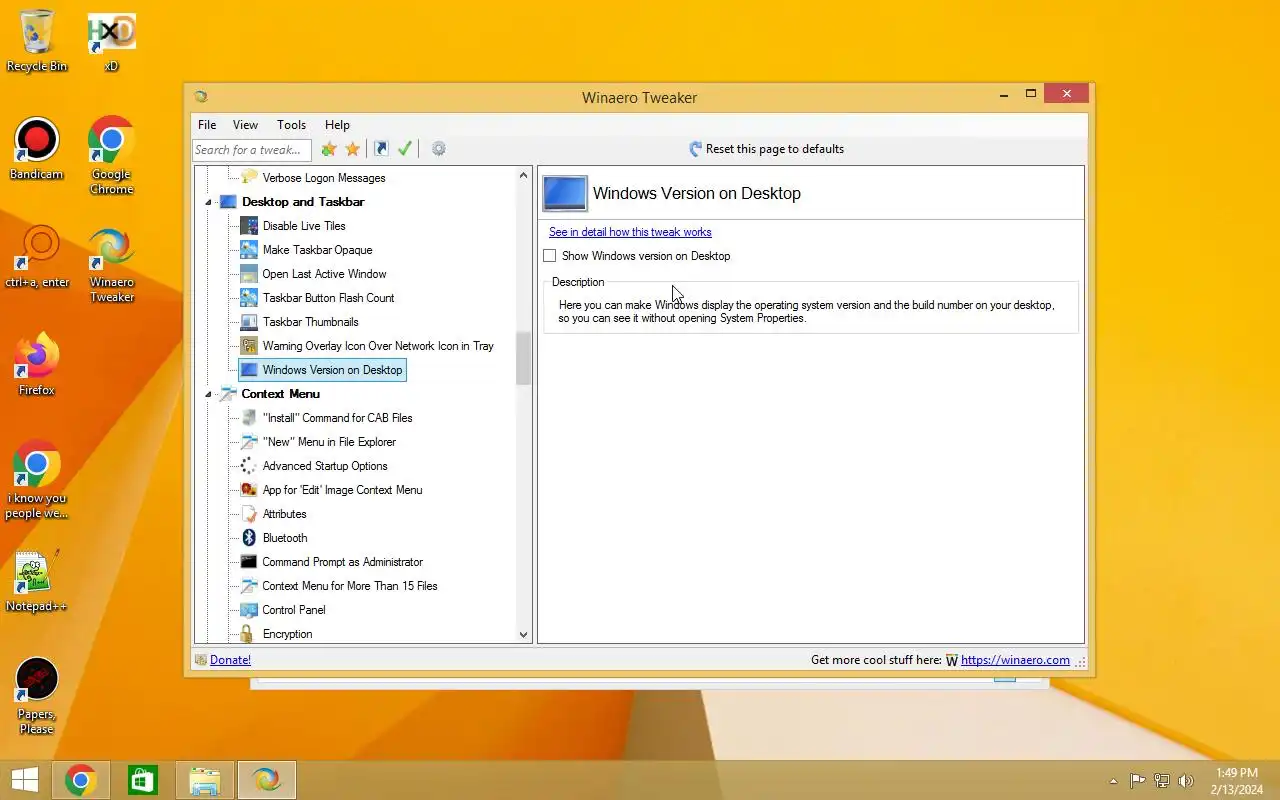Click the Install Command for CAB Files icon

pyautogui.click(x=249, y=418)
